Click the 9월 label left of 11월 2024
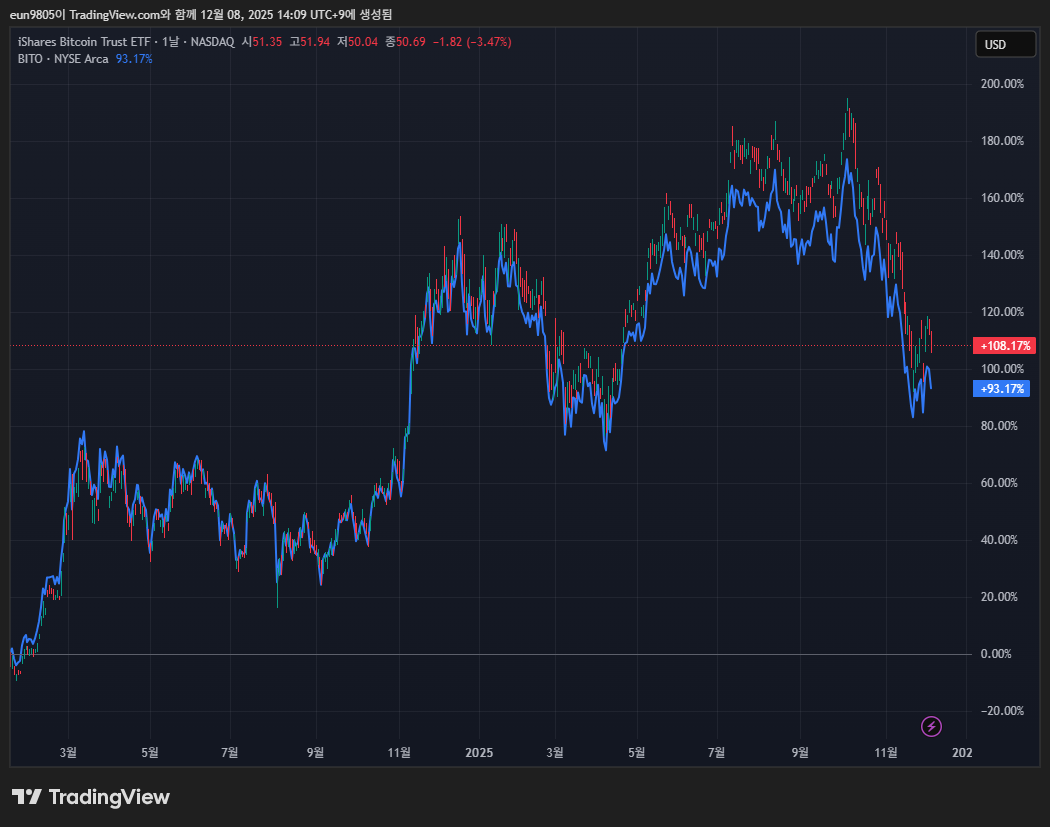This screenshot has height=827, width=1050. (x=315, y=753)
